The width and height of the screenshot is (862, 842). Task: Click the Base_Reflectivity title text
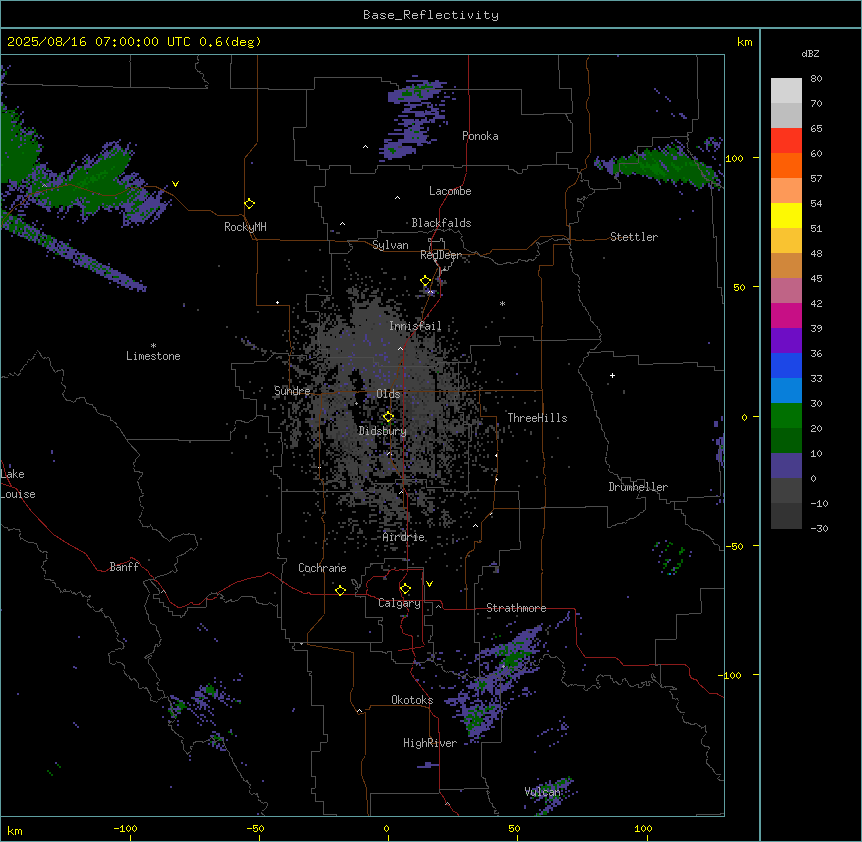coord(431,15)
